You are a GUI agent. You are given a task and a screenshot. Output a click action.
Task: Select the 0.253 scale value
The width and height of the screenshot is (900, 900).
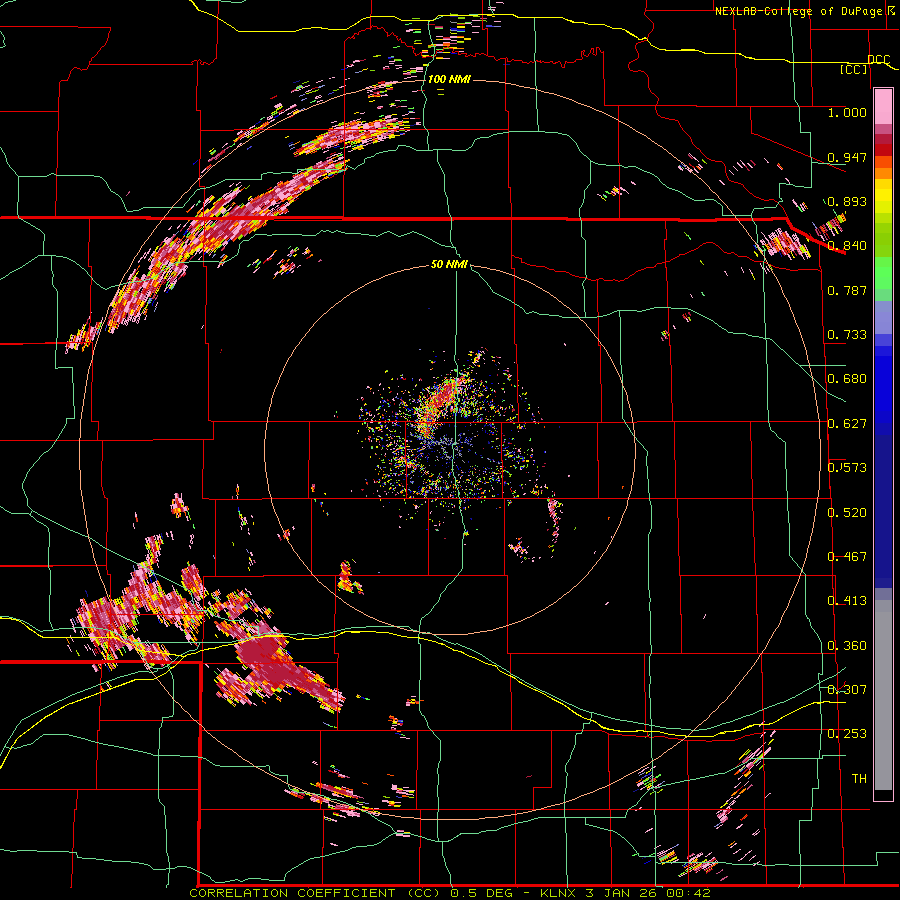(847, 734)
